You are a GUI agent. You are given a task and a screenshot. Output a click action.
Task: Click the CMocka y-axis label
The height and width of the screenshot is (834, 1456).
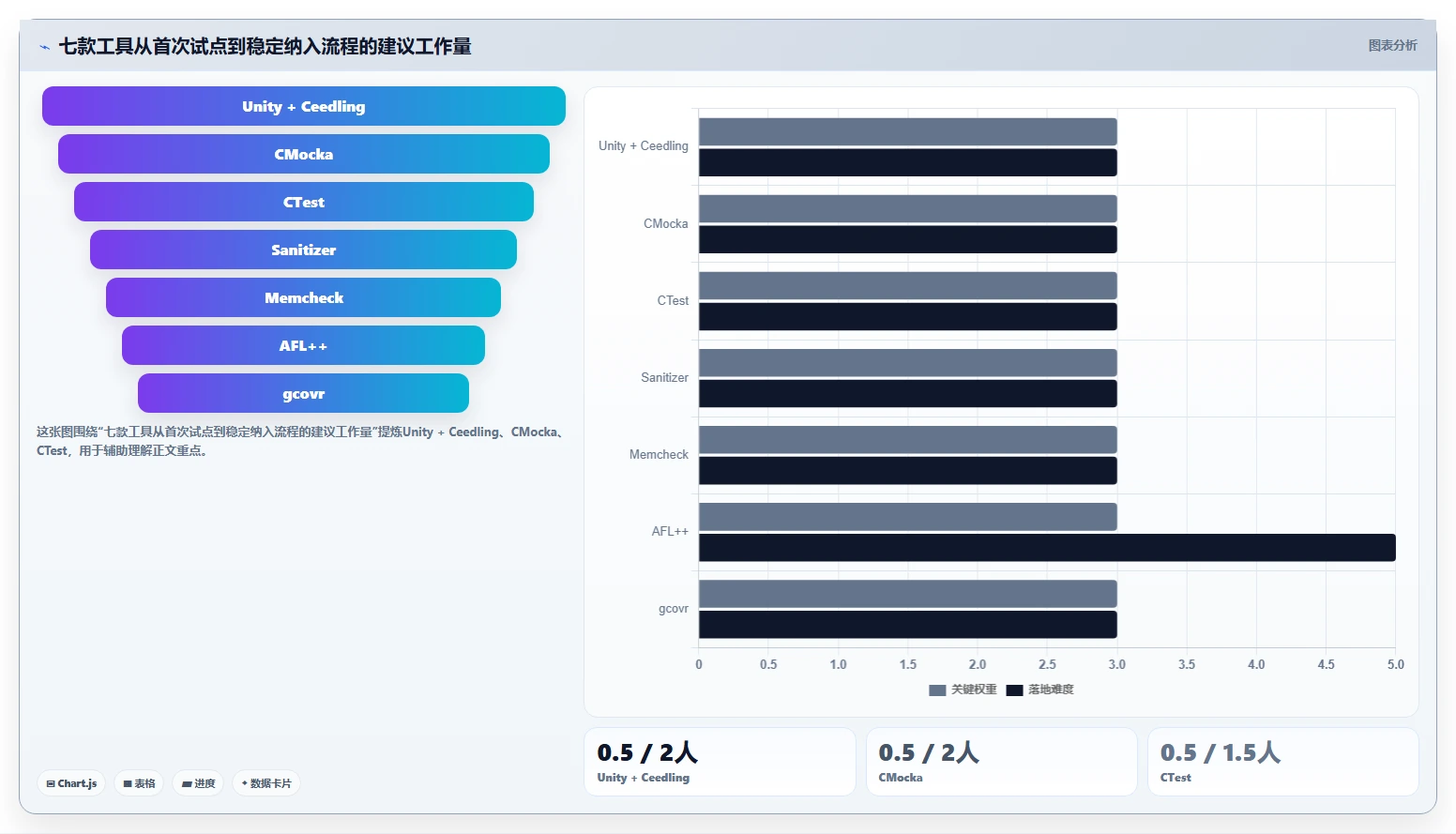[666, 224]
